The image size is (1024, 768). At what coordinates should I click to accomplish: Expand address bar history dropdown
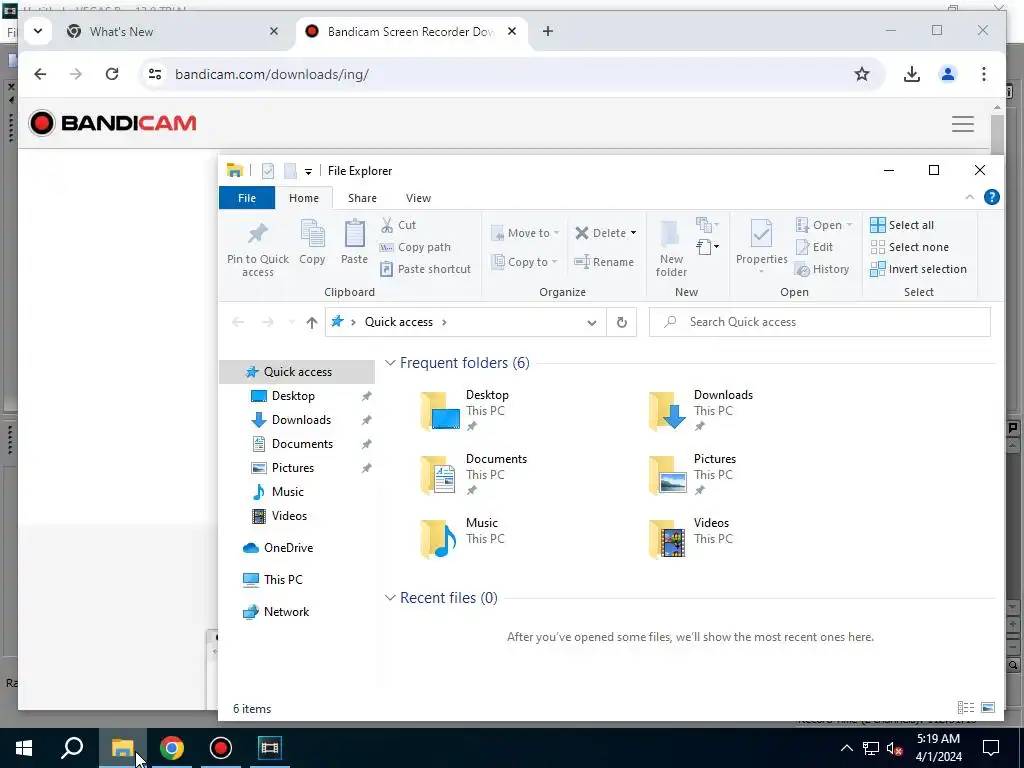[592, 322]
